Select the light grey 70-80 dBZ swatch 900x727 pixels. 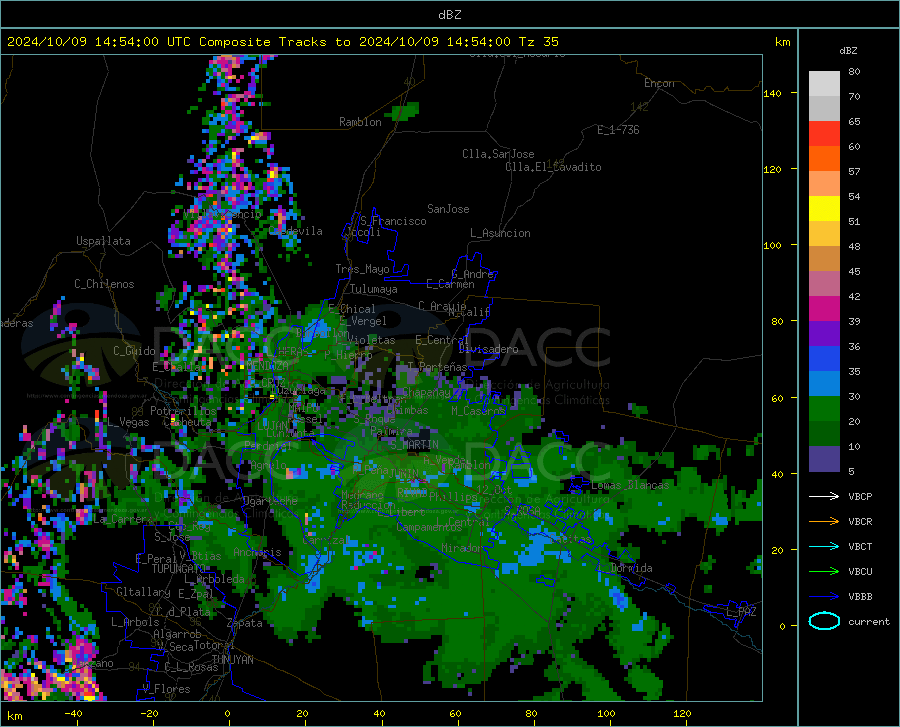click(824, 84)
